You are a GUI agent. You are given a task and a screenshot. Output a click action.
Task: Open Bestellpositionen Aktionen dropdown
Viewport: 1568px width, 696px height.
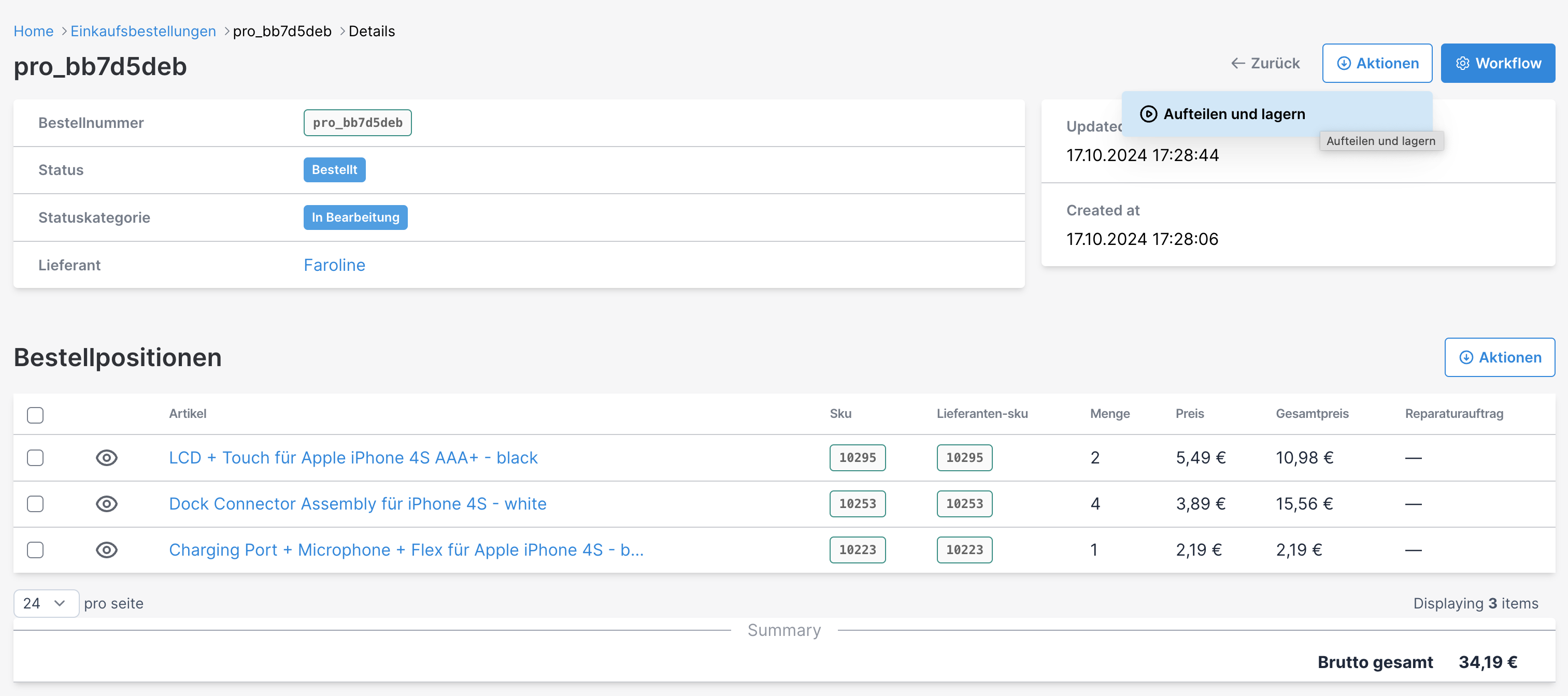[x=1500, y=358]
